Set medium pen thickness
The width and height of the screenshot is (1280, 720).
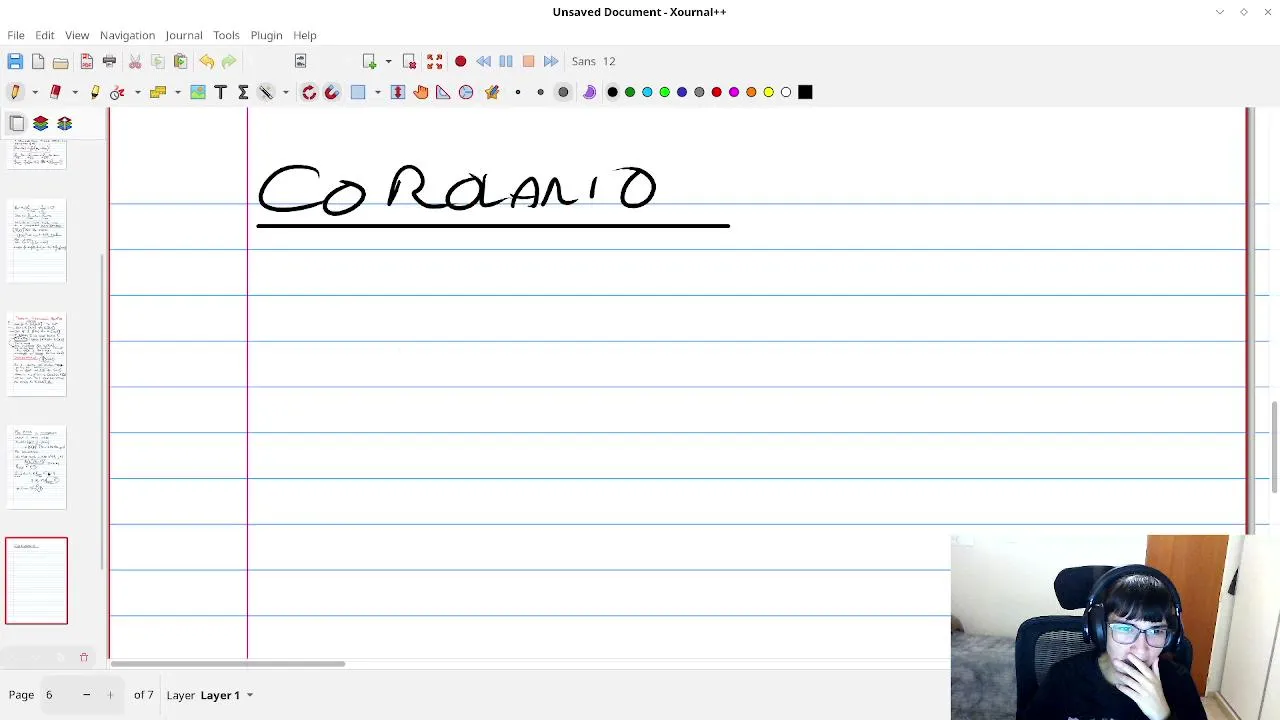pos(540,92)
